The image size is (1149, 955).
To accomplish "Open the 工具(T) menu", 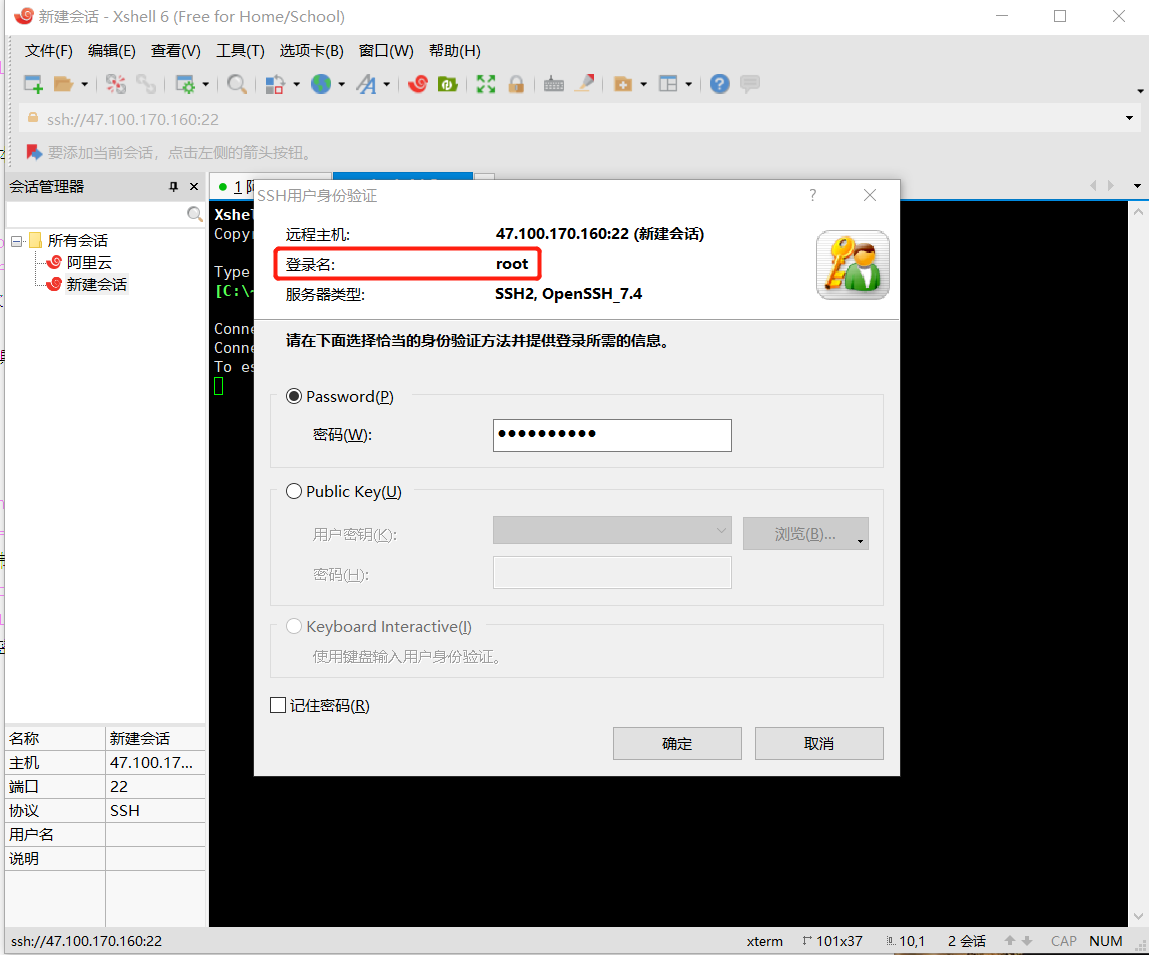I will pos(239,50).
